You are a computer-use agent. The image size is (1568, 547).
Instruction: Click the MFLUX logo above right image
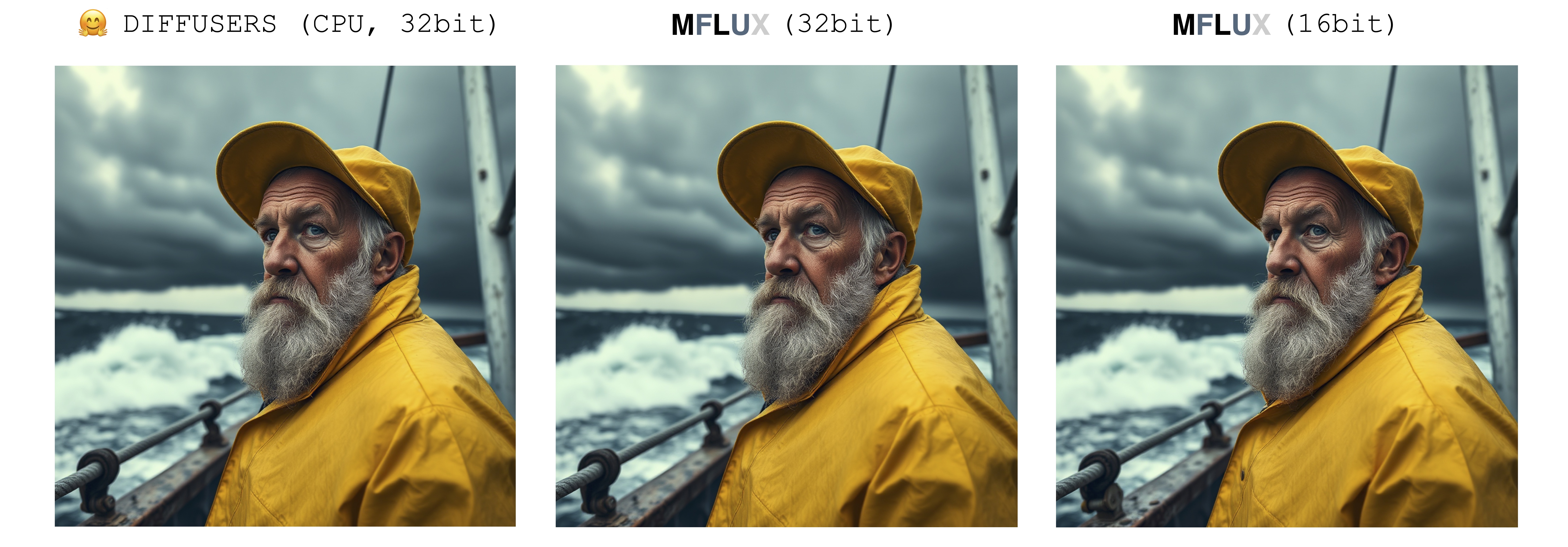tap(1221, 25)
